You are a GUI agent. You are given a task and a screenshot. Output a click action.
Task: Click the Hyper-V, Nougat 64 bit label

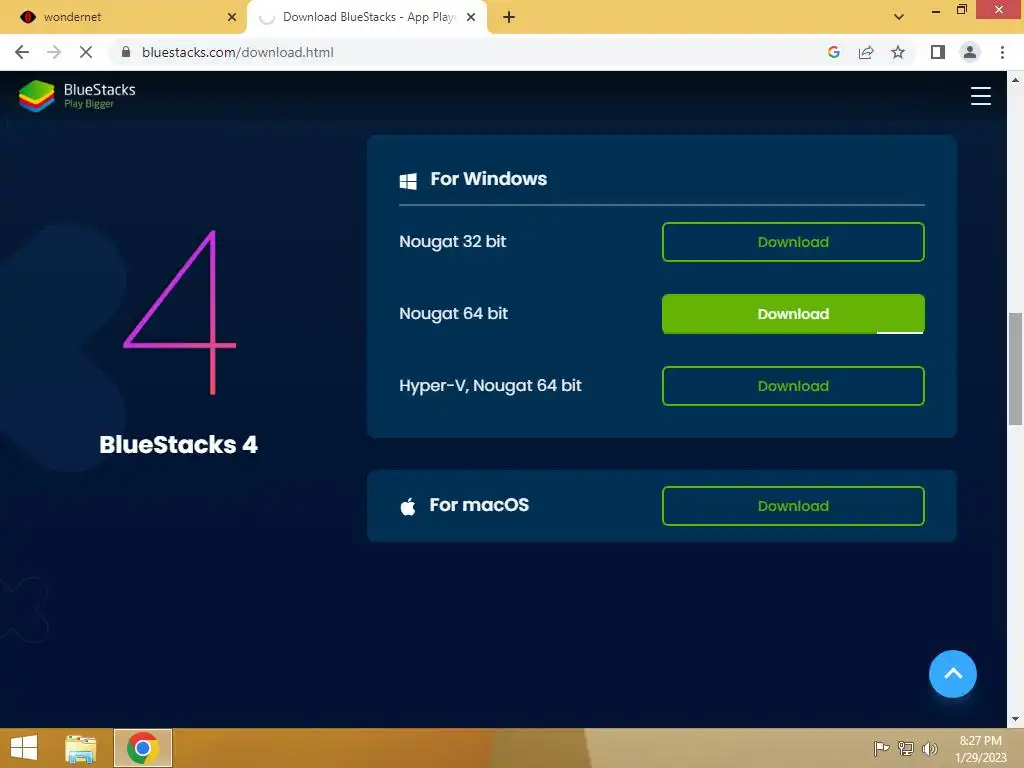point(490,385)
